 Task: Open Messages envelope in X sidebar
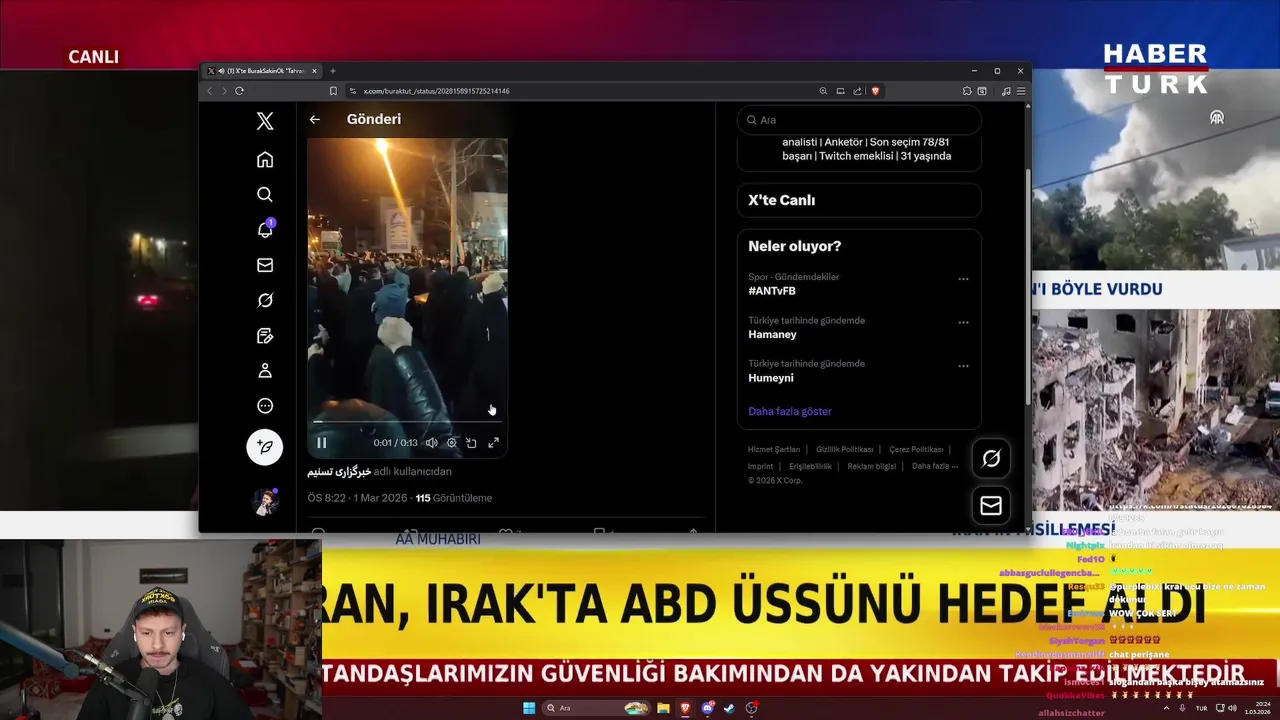[265, 265]
